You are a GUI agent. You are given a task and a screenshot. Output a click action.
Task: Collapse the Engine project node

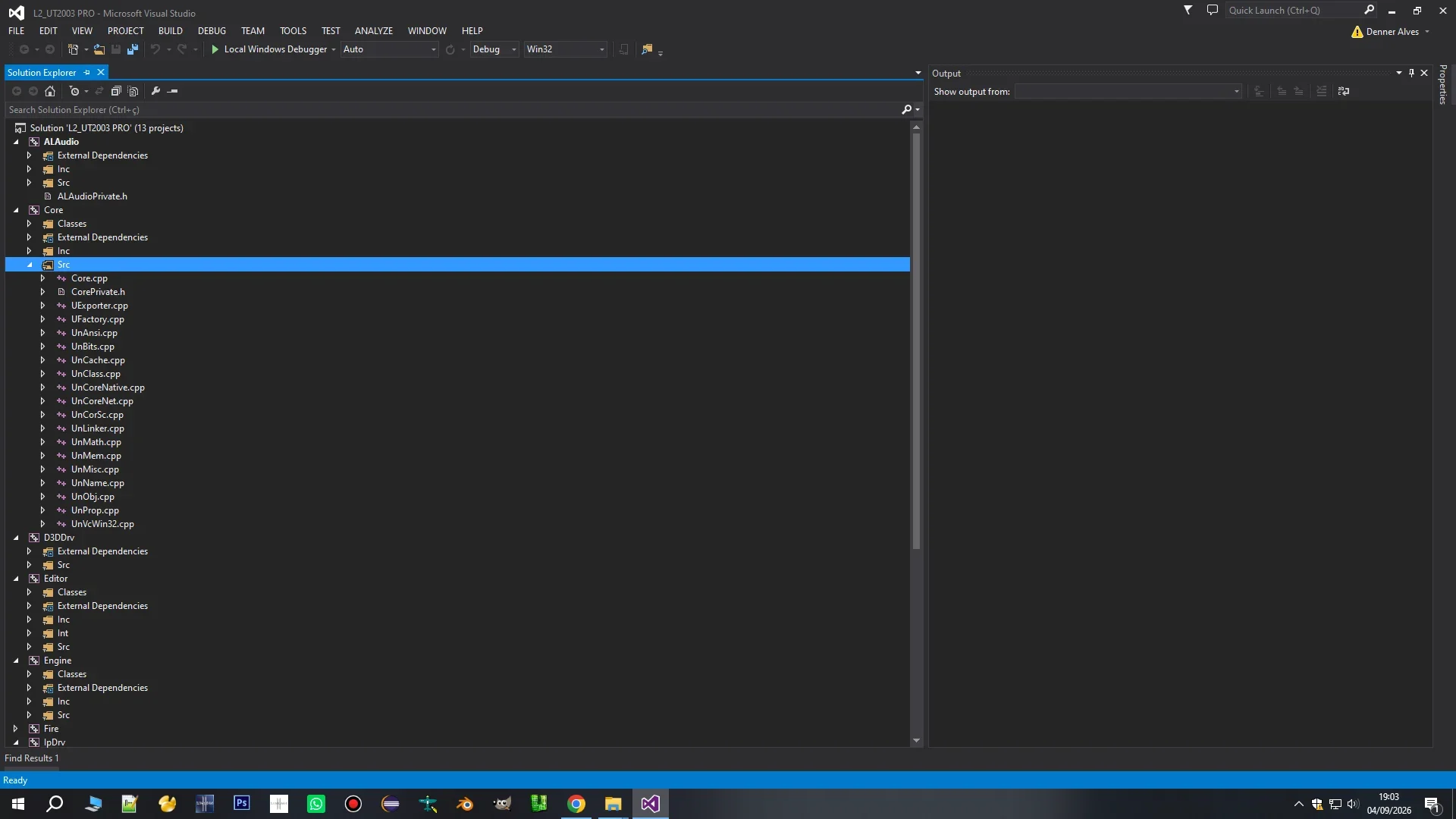[x=16, y=661]
